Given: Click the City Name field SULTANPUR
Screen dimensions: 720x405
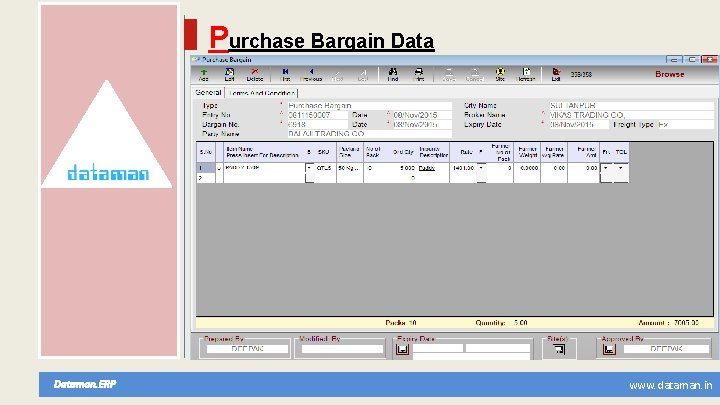Looking at the screenshot, I should pyautogui.click(x=631, y=106).
